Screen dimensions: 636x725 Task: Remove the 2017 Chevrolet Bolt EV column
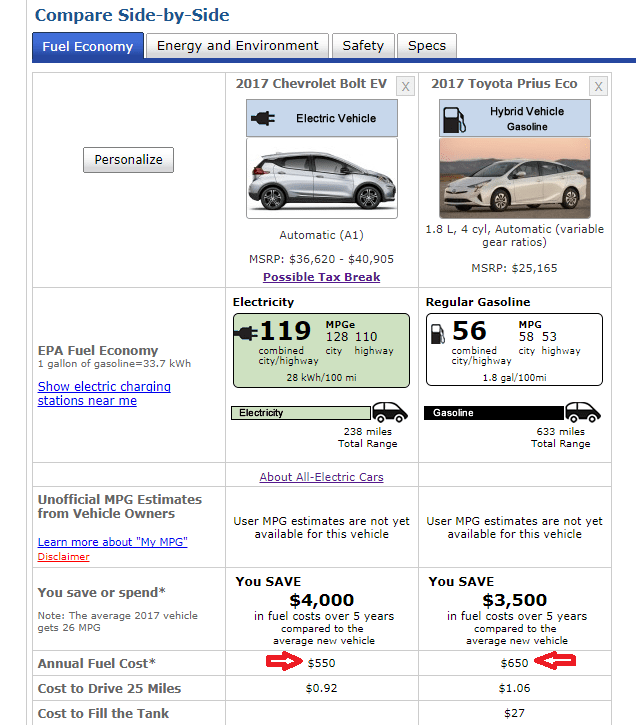[405, 86]
